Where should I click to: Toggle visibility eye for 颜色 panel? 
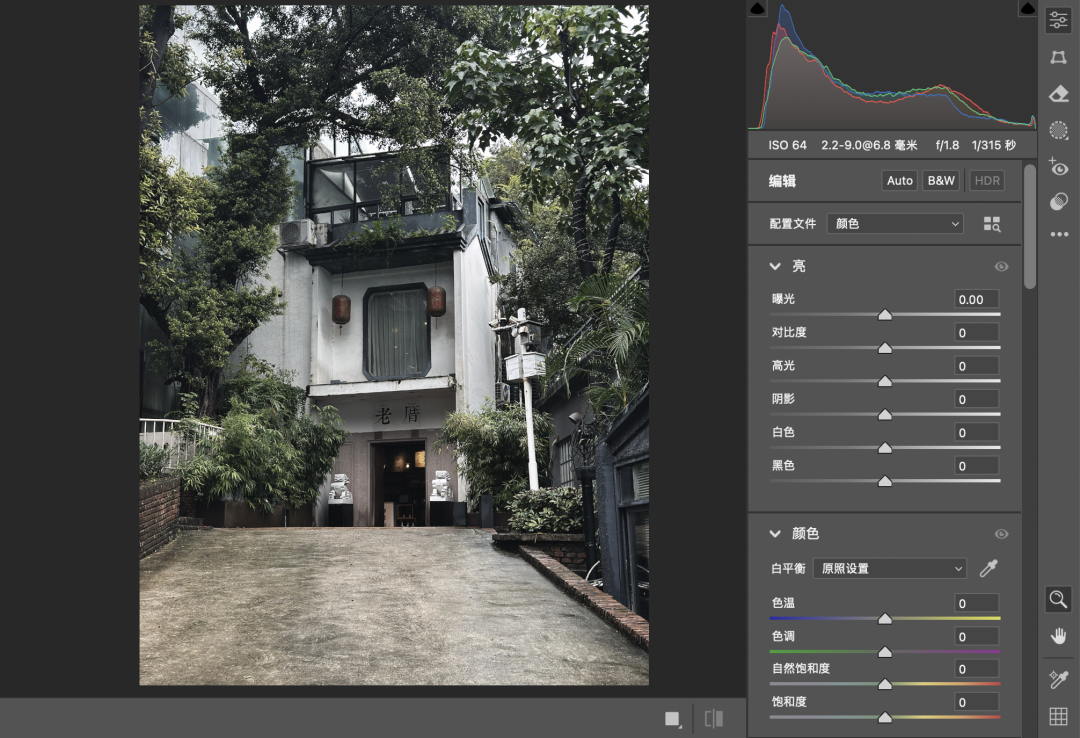click(1001, 534)
